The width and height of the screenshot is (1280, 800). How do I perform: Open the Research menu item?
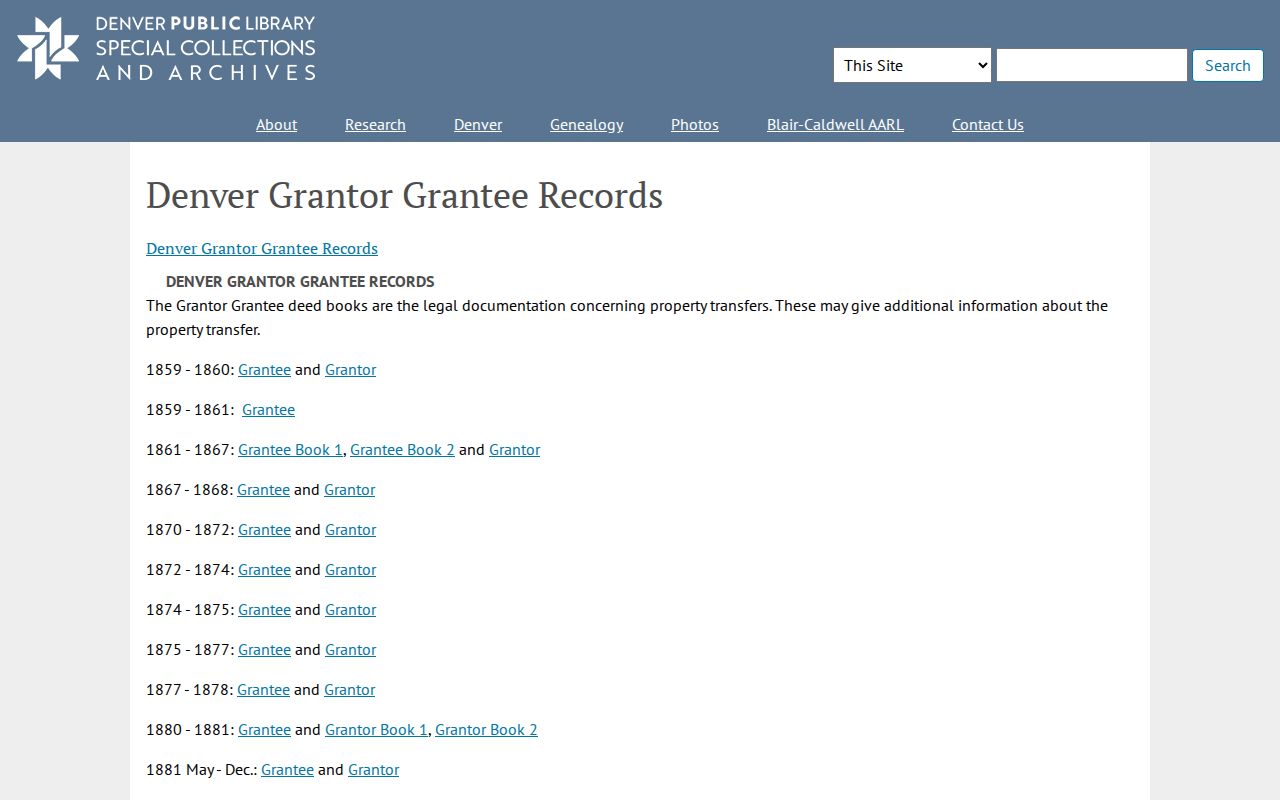[375, 124]
